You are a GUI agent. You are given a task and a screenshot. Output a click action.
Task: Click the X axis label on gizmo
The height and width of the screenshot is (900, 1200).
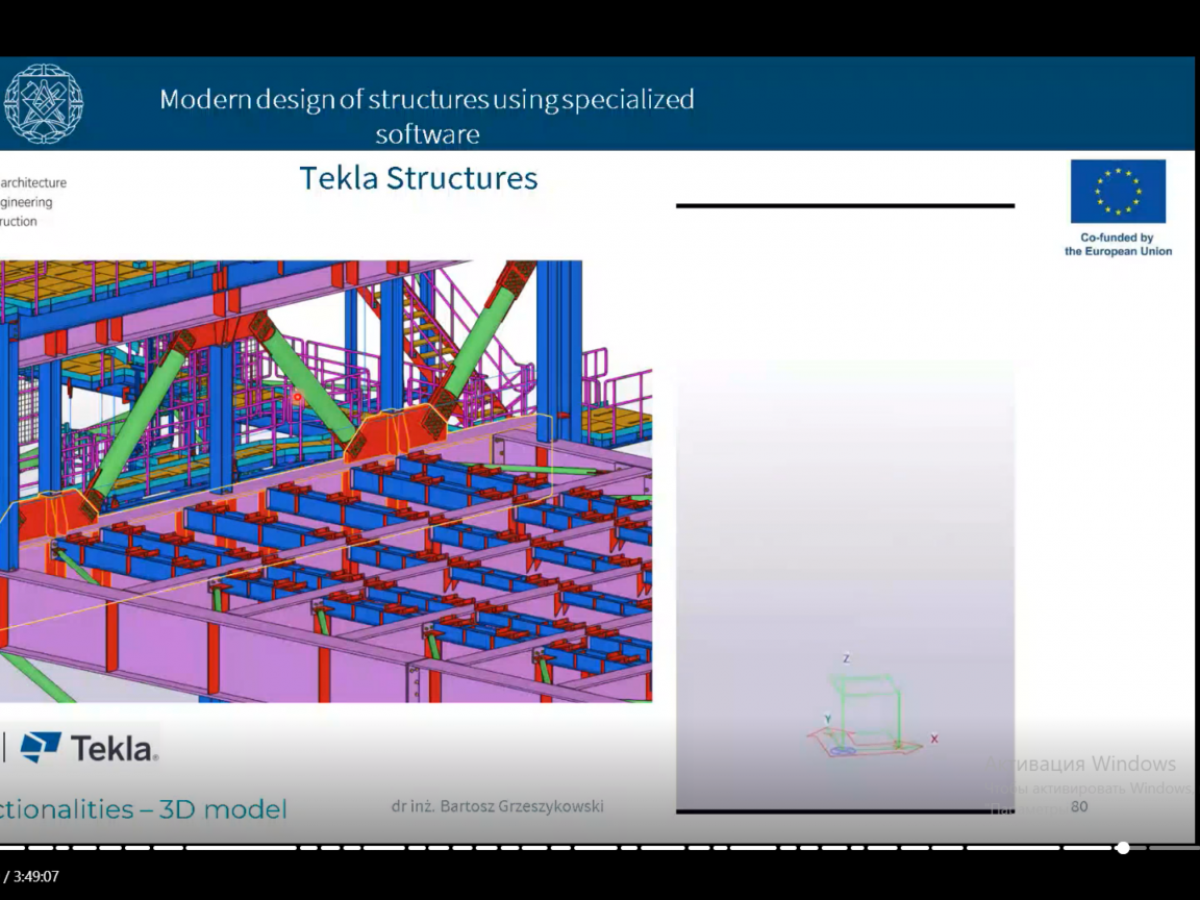[x=934, y=739]
